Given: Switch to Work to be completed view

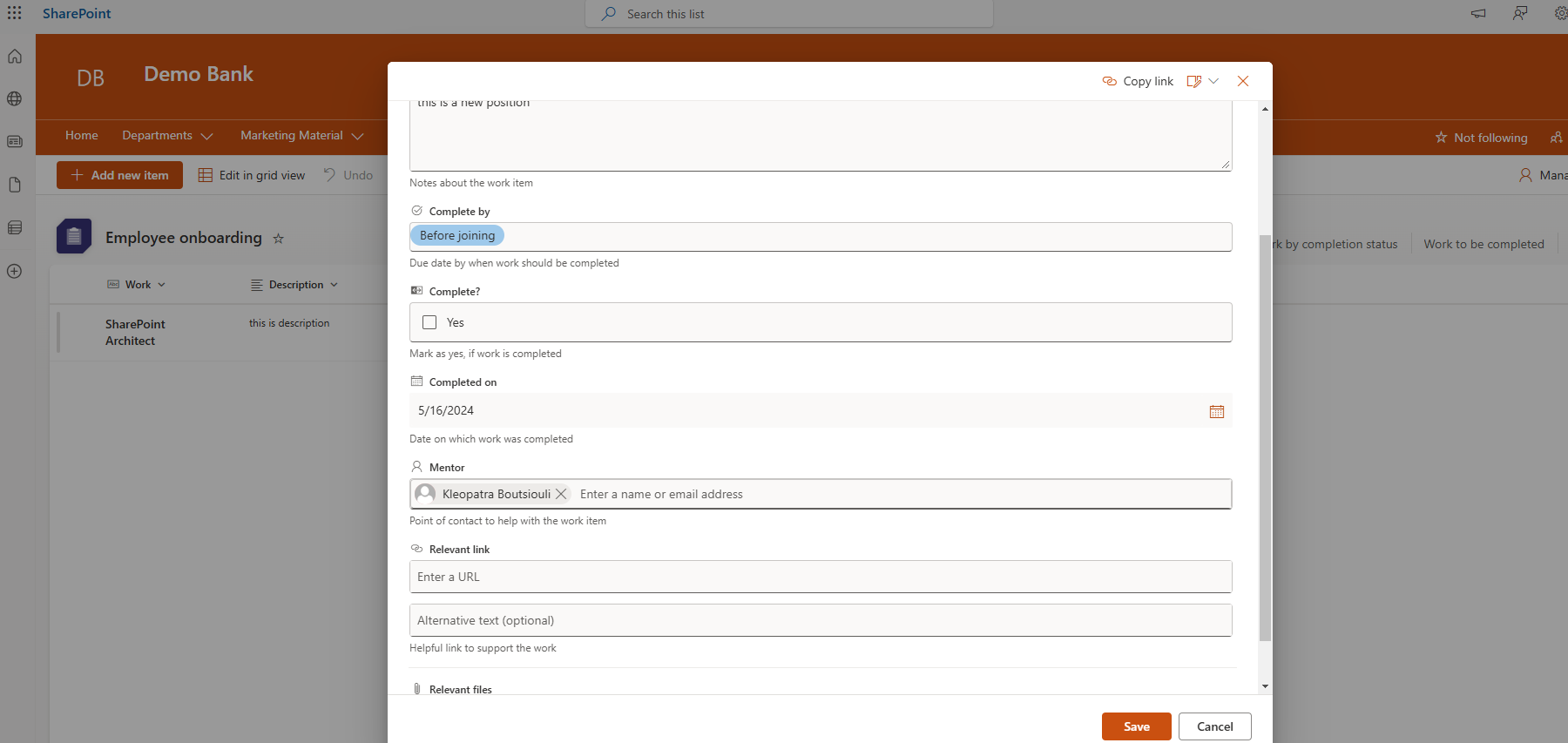Looking at the screenshot, I should point(1484,244).
